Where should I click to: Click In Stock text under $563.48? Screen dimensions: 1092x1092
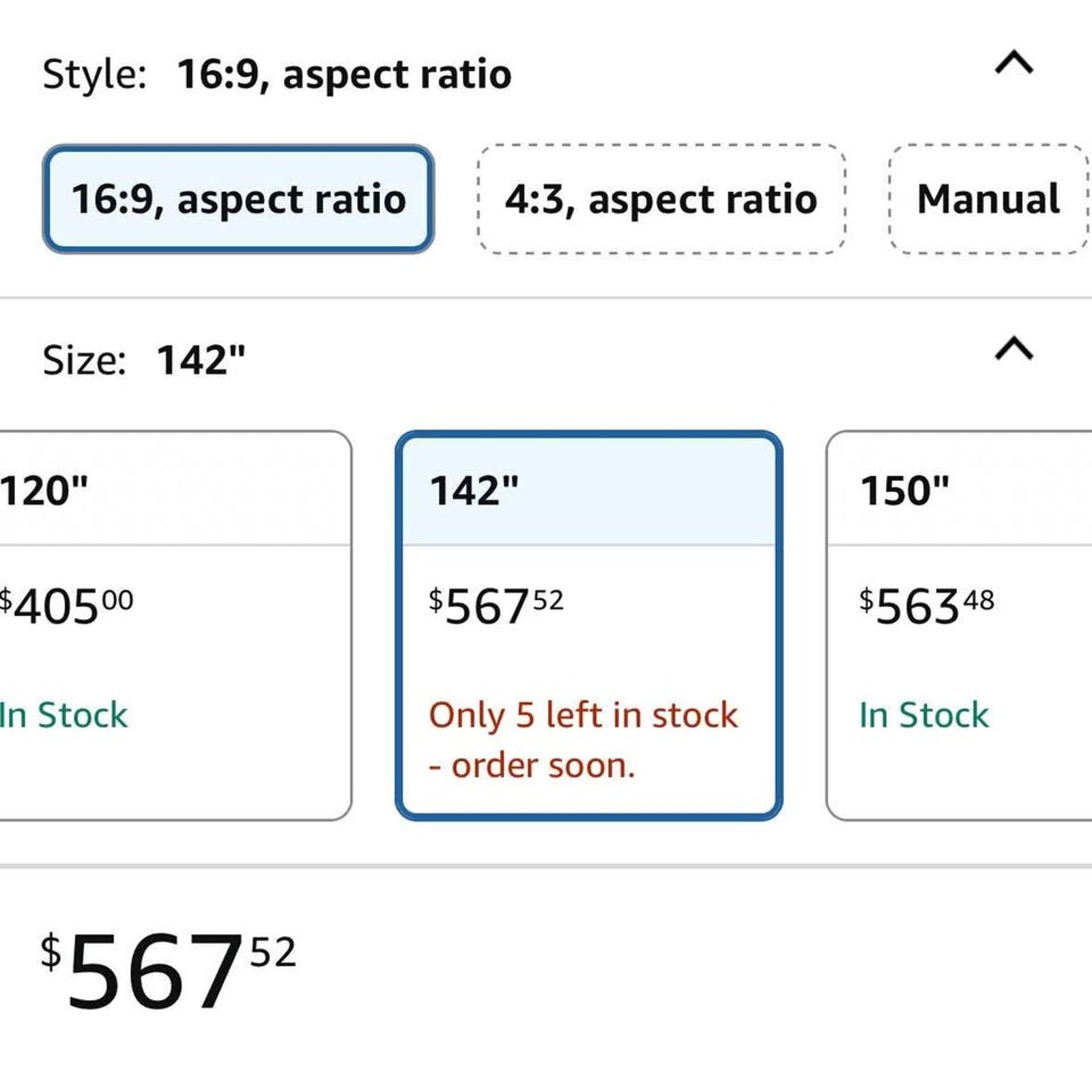pyautogui.click(x=924, y=715)
